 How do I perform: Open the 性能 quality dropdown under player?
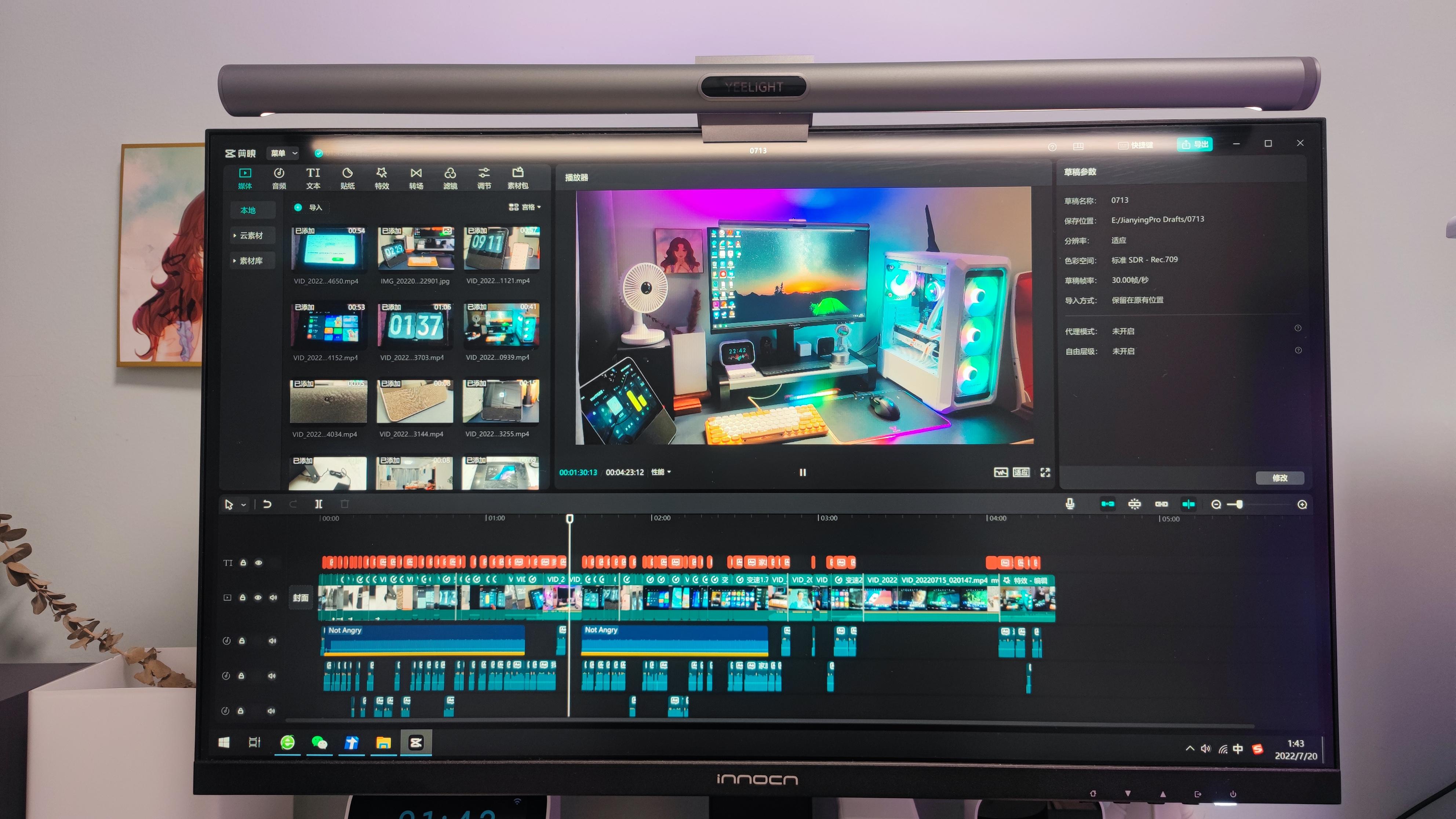pos(660,472)
